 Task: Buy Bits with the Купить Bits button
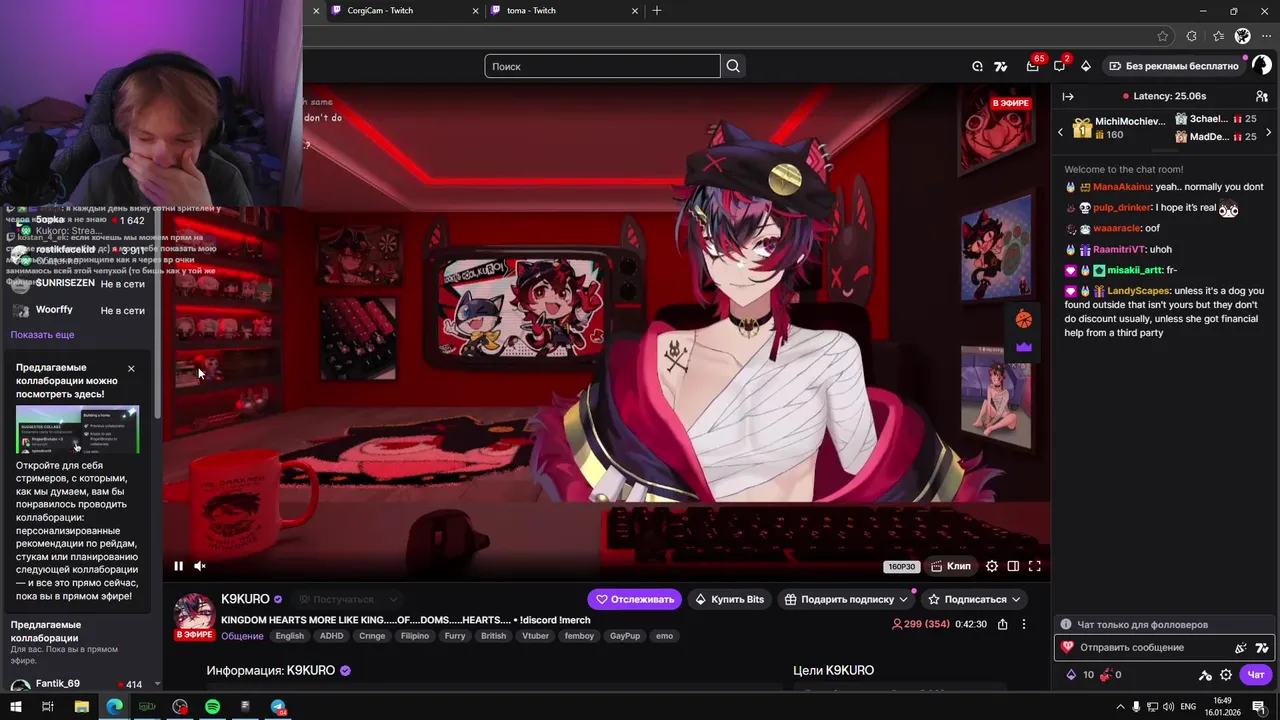point(729,599)
